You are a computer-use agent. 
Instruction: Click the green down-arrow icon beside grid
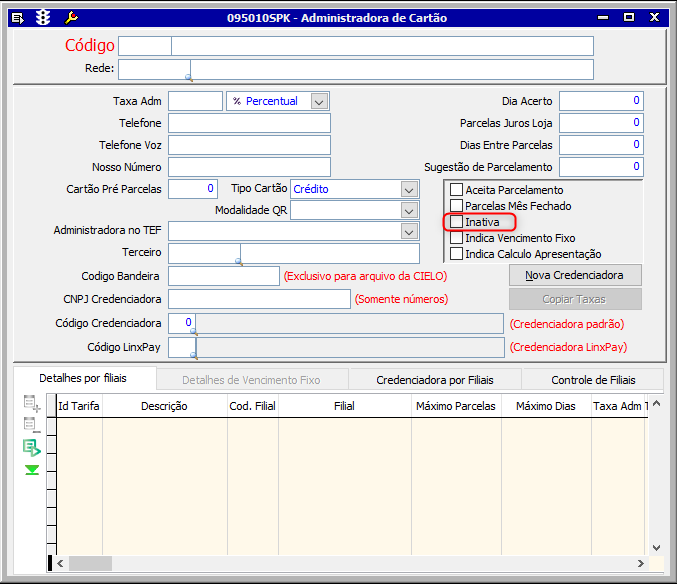(x=32, y=469)
